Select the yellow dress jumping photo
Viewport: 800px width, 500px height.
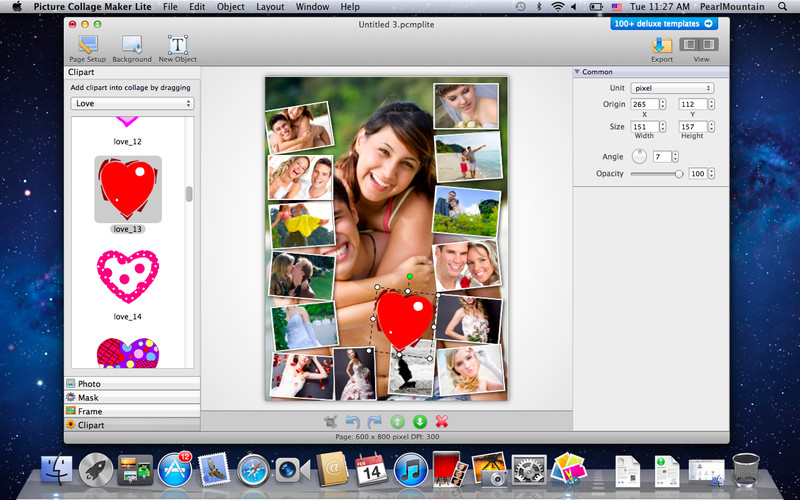[x=302, y=225]
